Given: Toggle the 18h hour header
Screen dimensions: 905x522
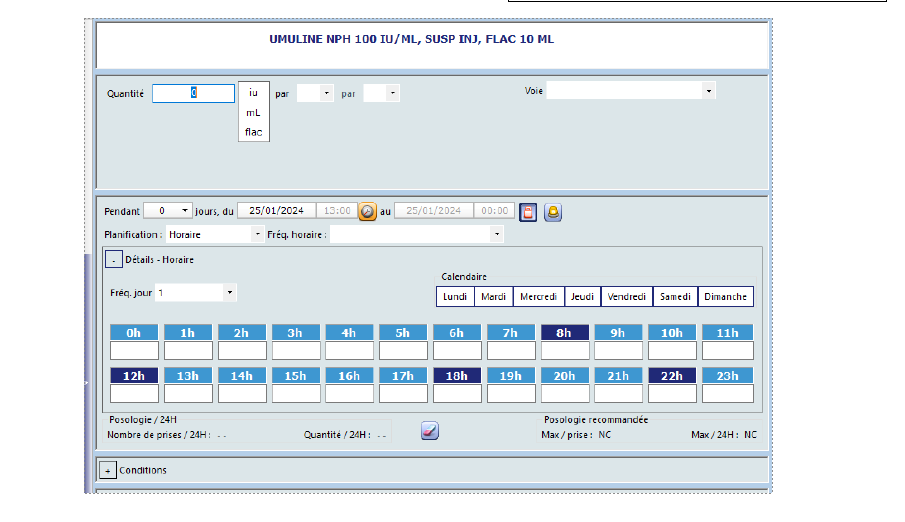Looking at the screenshot, I should [457, 376].
